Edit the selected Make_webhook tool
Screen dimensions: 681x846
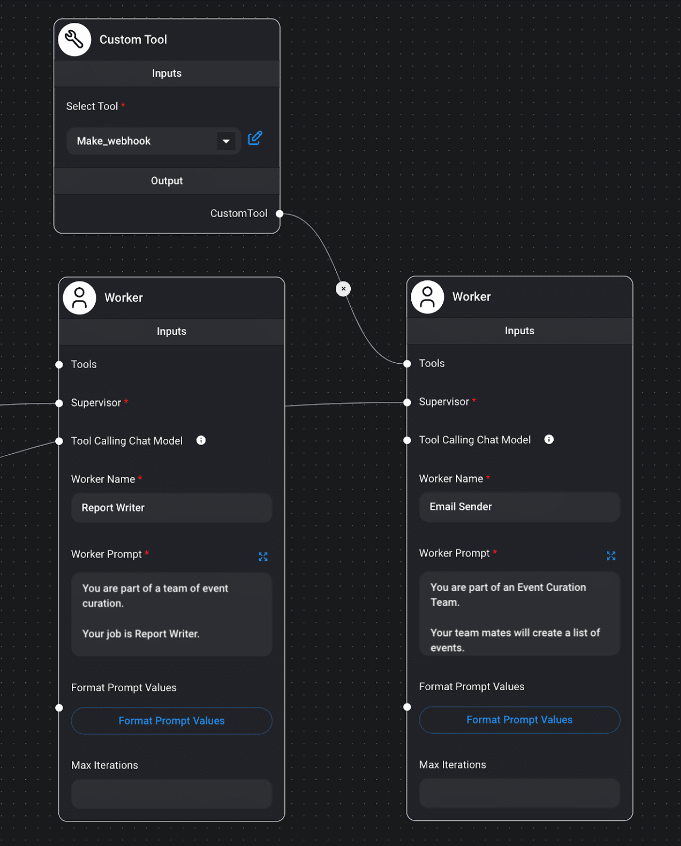click(255, 138)
